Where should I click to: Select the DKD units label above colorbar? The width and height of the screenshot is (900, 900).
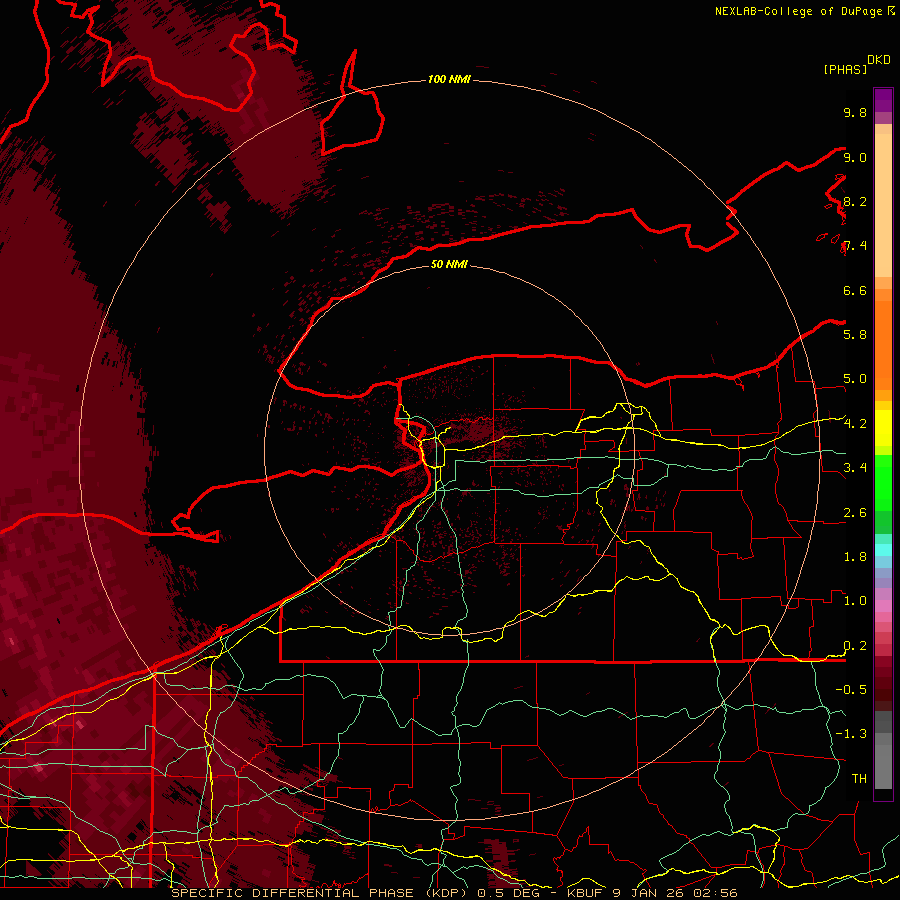879,60
